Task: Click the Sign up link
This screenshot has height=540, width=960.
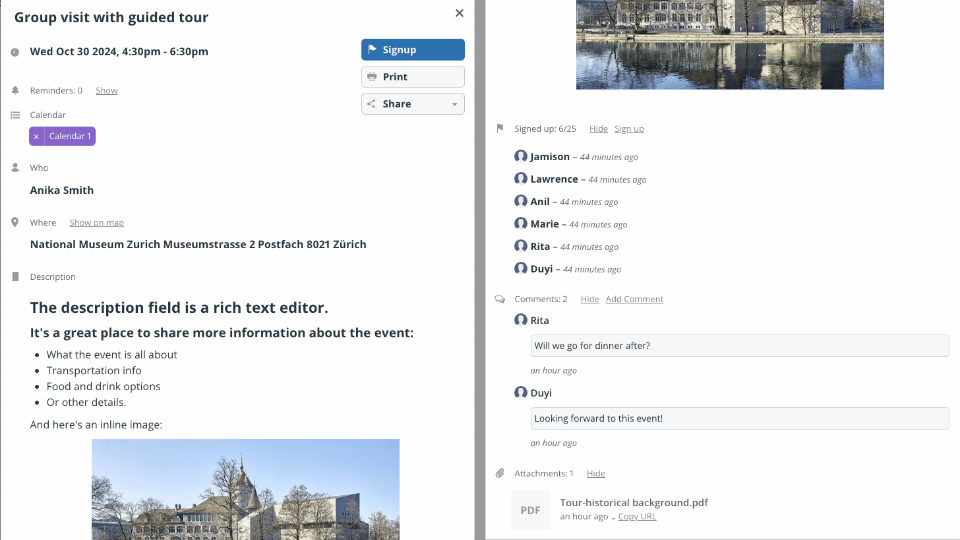Action: pyautogui.click(x=629, y=129)
